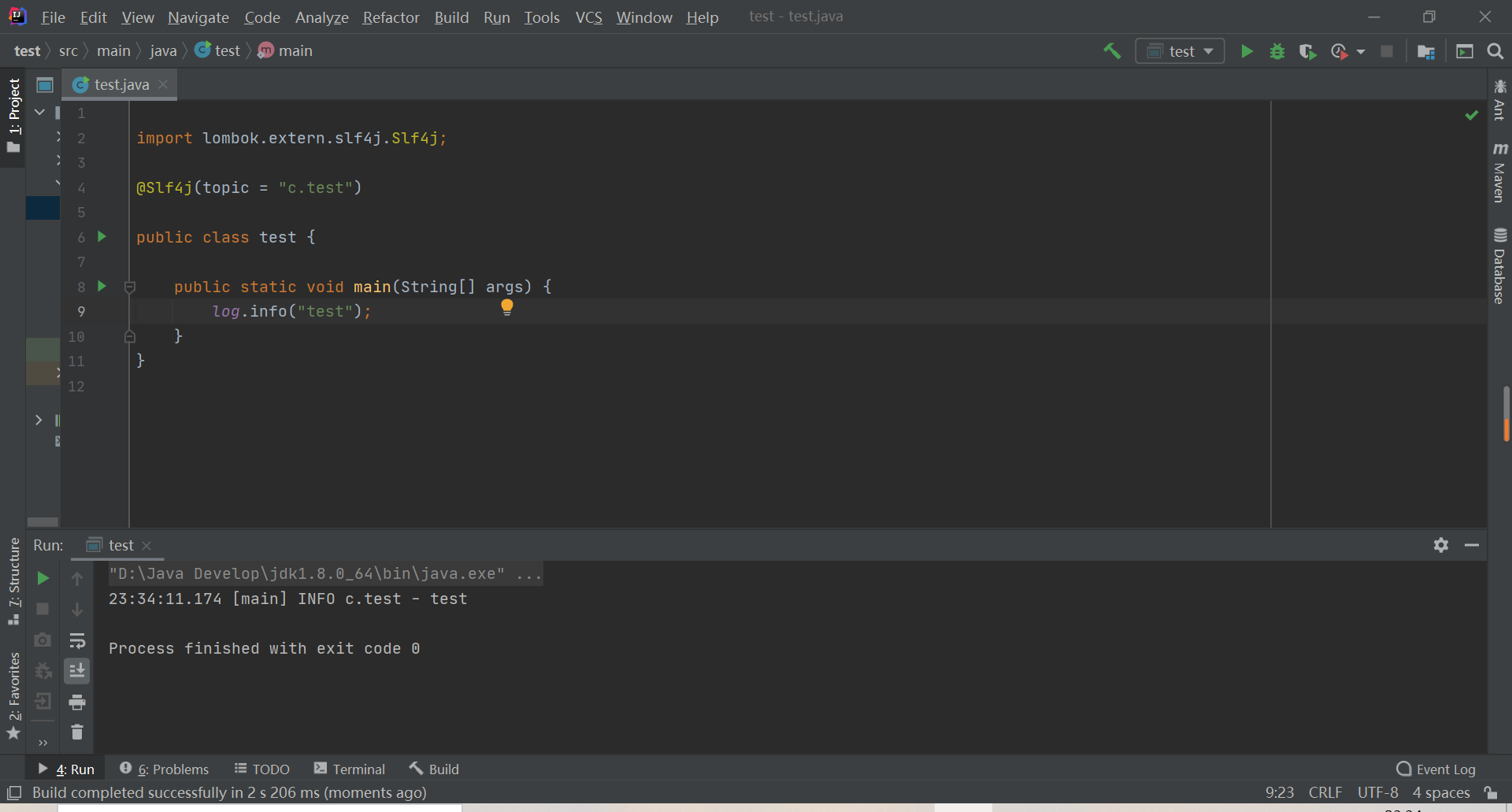The width and height of the screenshot is (1512, 812).
Task: Close the 'test' Run tab
Action: 146,545
